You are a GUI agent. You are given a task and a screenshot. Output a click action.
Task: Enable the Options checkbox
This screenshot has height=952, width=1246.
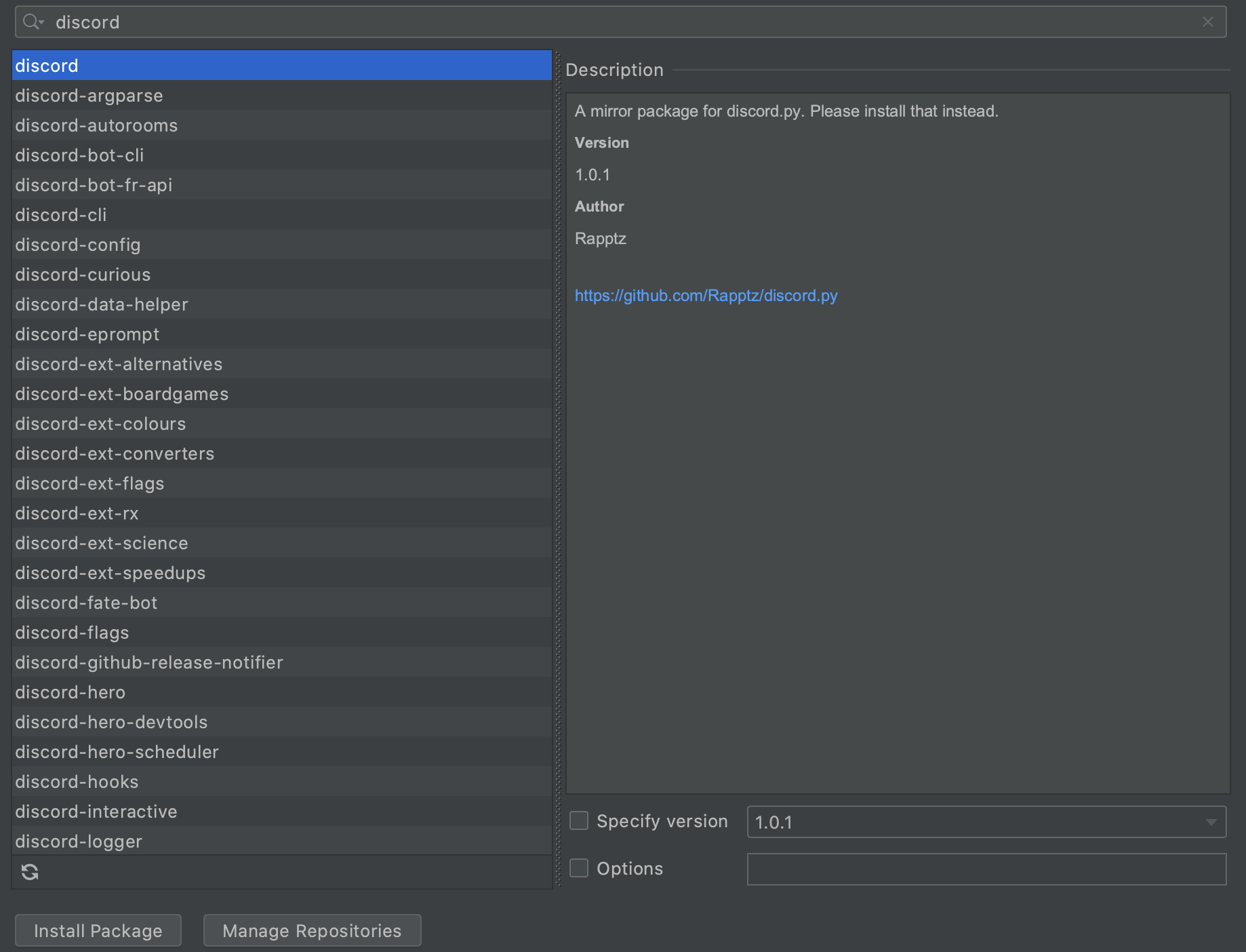[x=579, y=868]
